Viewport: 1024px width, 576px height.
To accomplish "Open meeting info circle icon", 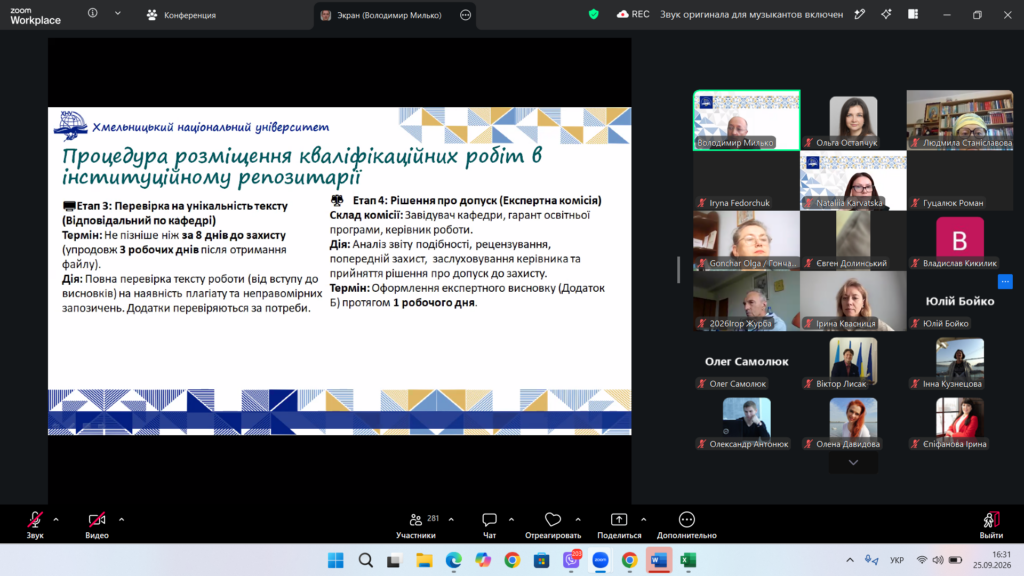I will pos(93,13).
